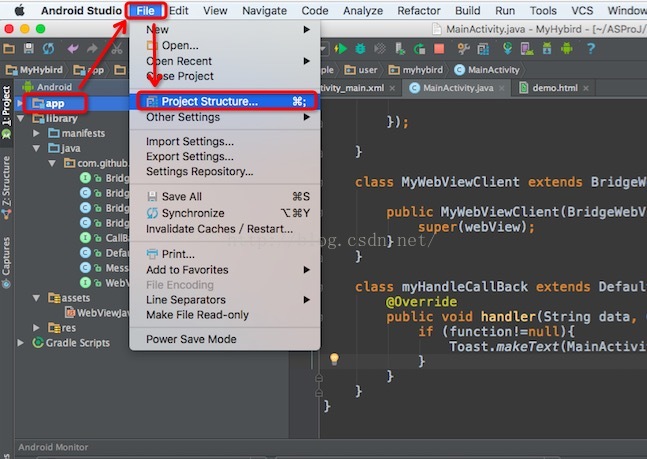Screen dimensions: 647x459
Task: Expand the app module tree node
Action: pyautogui.click(x=20, y=103)
